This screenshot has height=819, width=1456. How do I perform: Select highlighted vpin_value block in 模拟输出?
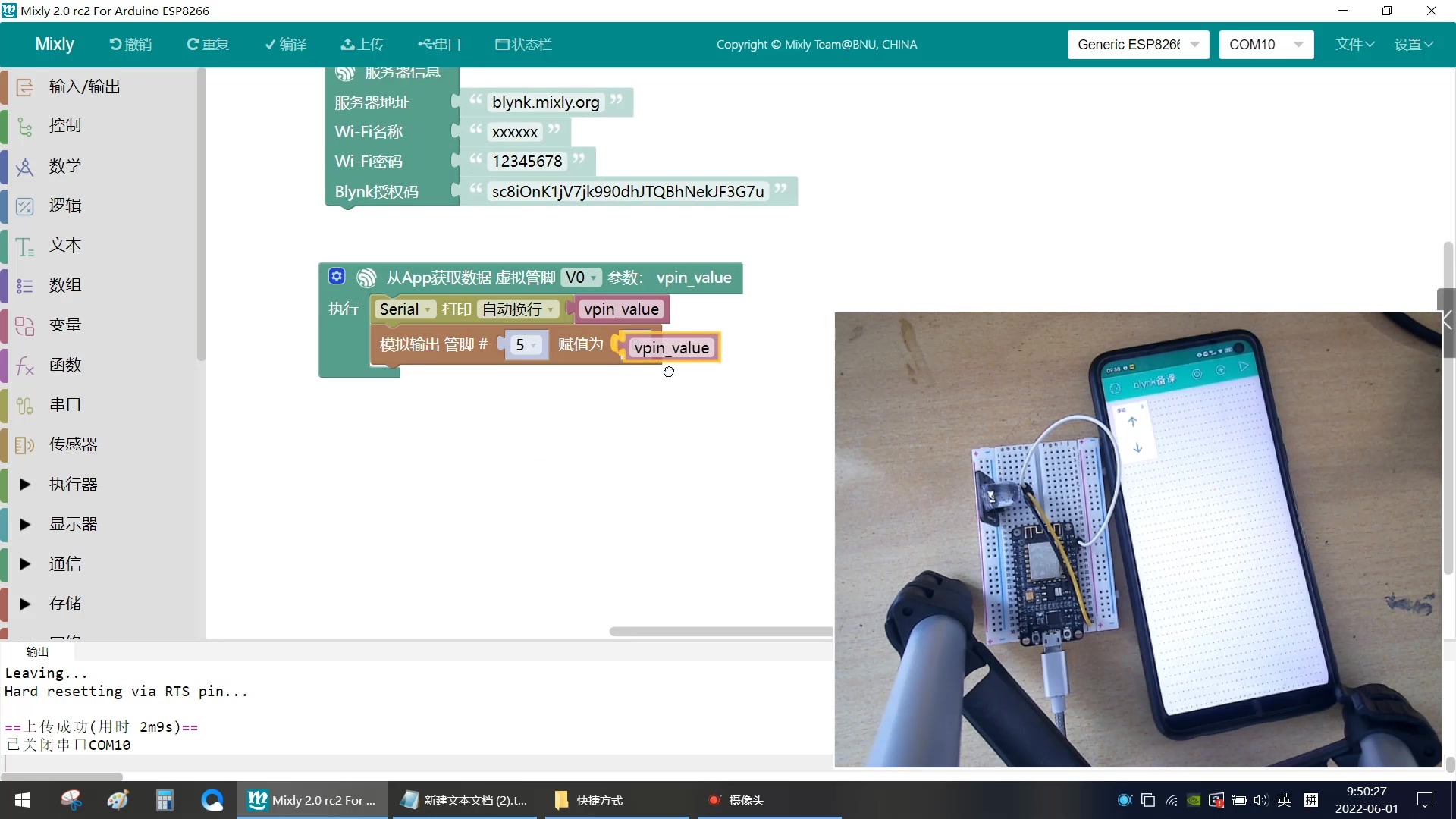[x=671, y=348]
